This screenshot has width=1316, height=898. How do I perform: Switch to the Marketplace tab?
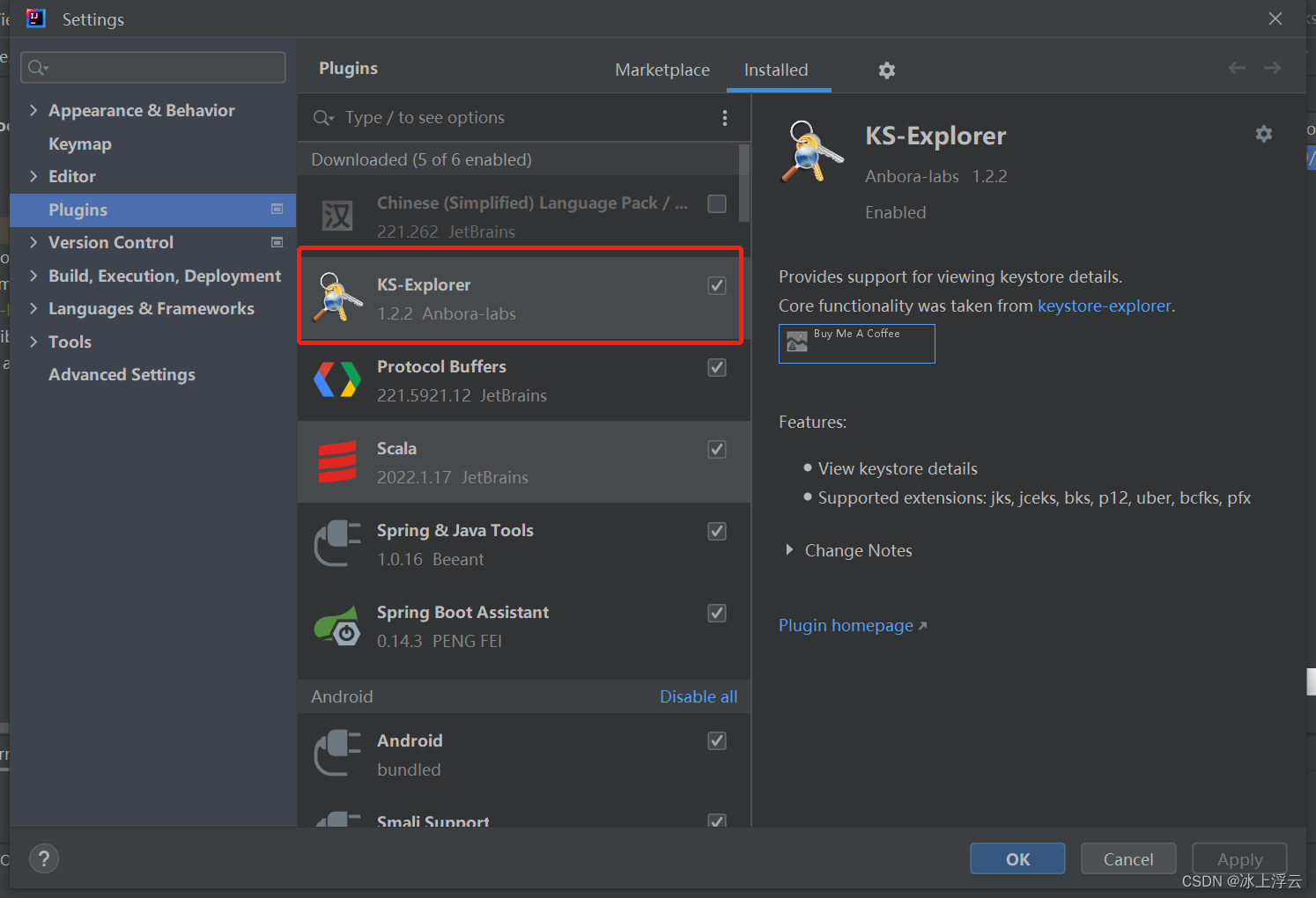point(662,70)
